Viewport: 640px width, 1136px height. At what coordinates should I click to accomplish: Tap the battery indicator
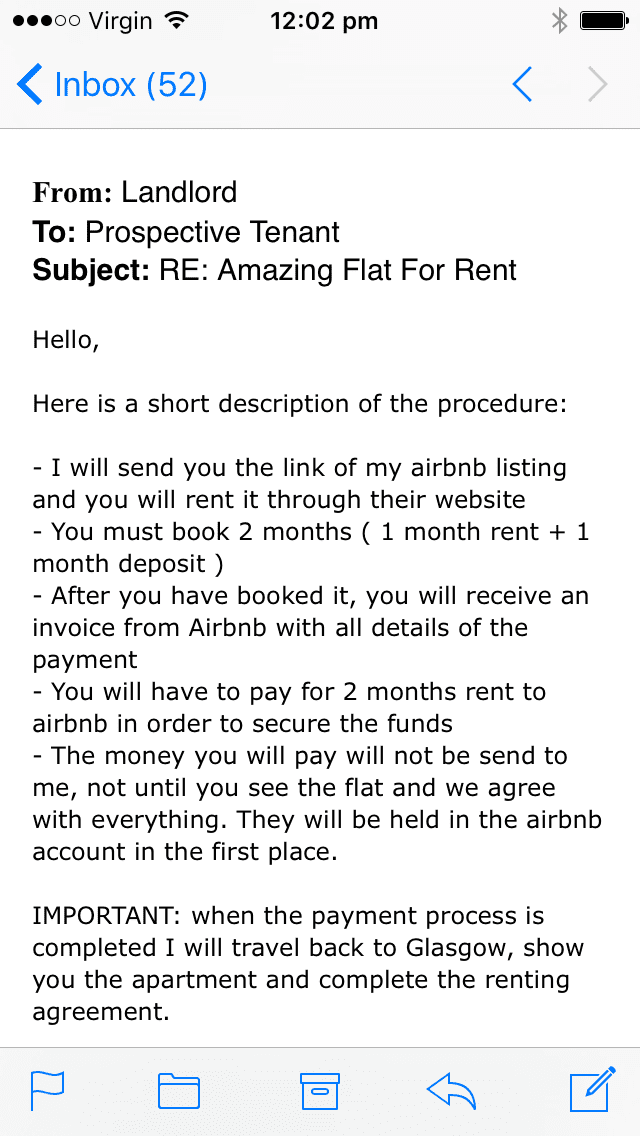[x=602, y=21]
